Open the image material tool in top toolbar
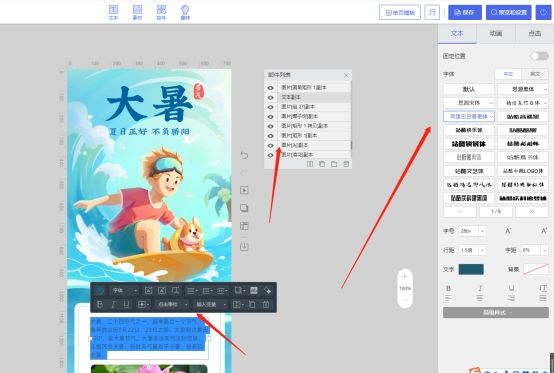Viewport: 554px width, 373px height. (137, 12)
